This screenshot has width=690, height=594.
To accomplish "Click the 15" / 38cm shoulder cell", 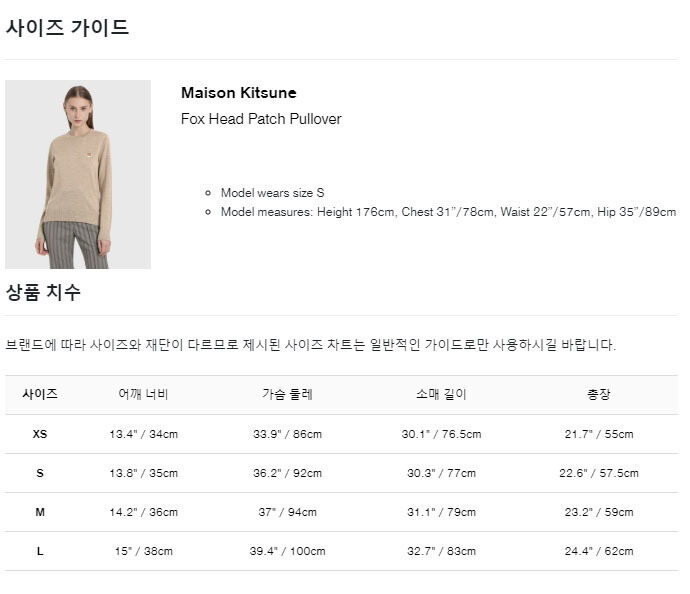I will [143, 551].
